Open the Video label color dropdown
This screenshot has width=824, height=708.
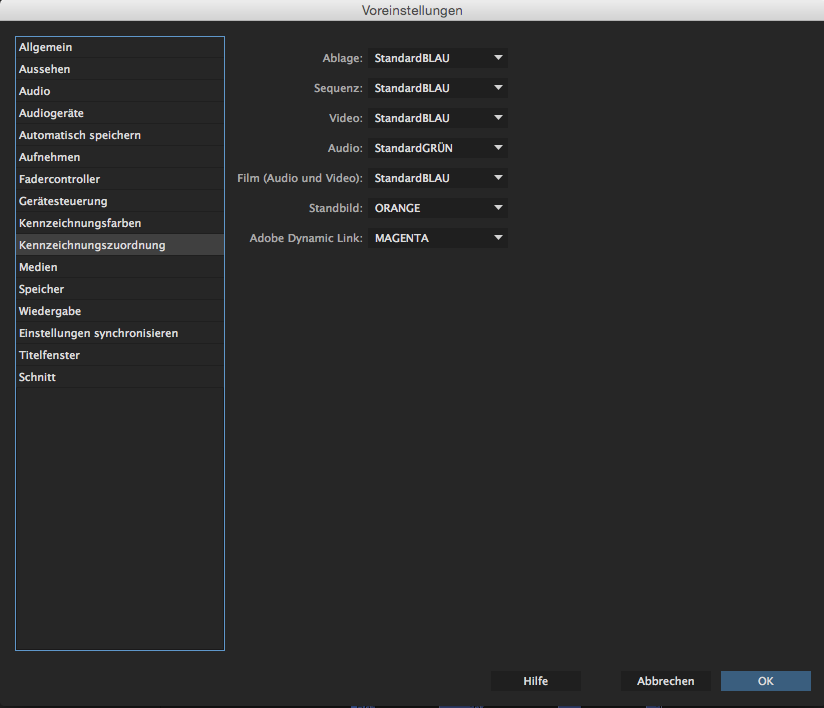click(438, 118)
